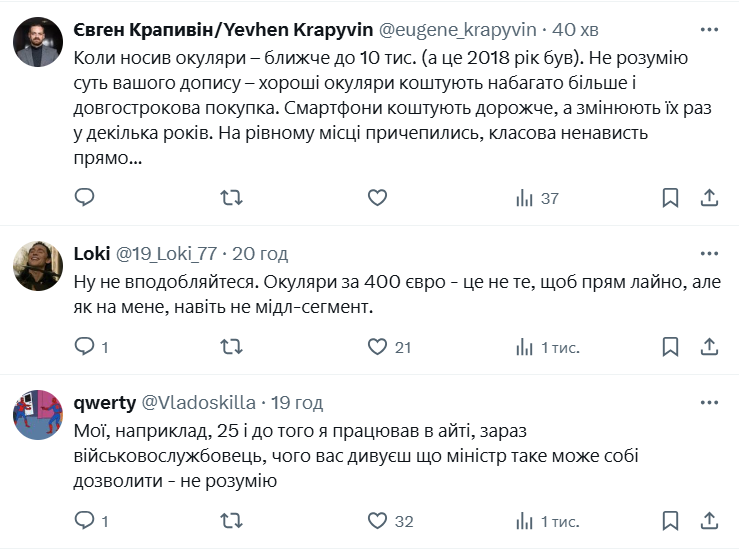Reply to Loki's tweet
Viewport: 739px width, 552px height.
[x=85, y=347]
